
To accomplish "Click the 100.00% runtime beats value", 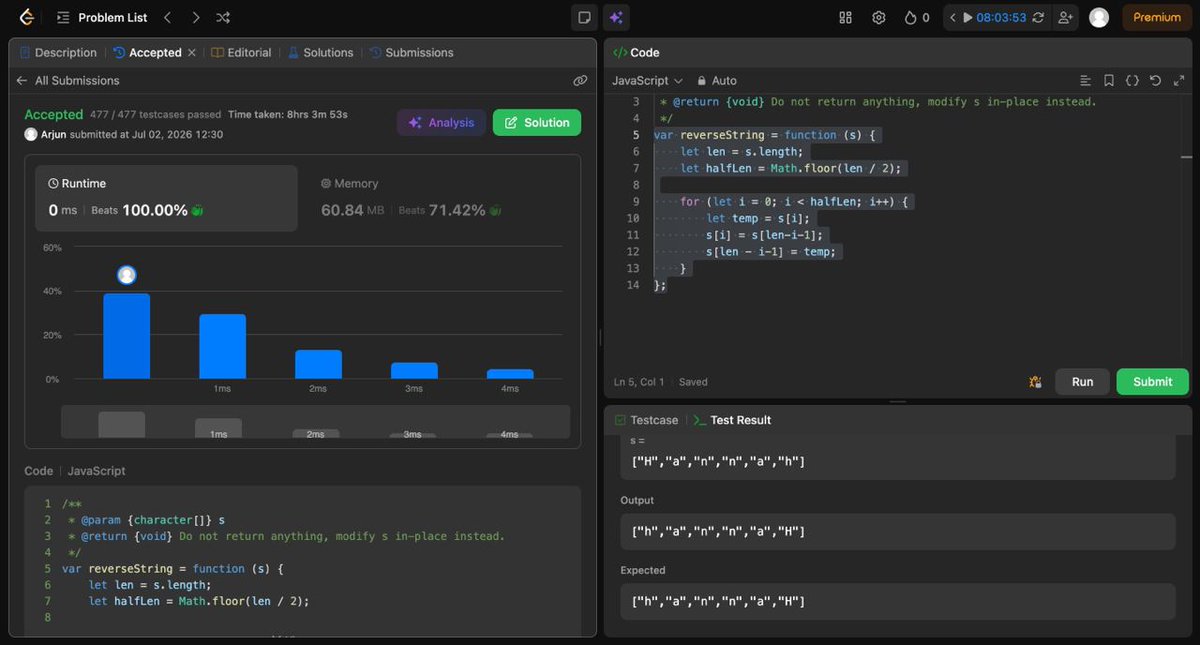I will click(x=156, y=210).
